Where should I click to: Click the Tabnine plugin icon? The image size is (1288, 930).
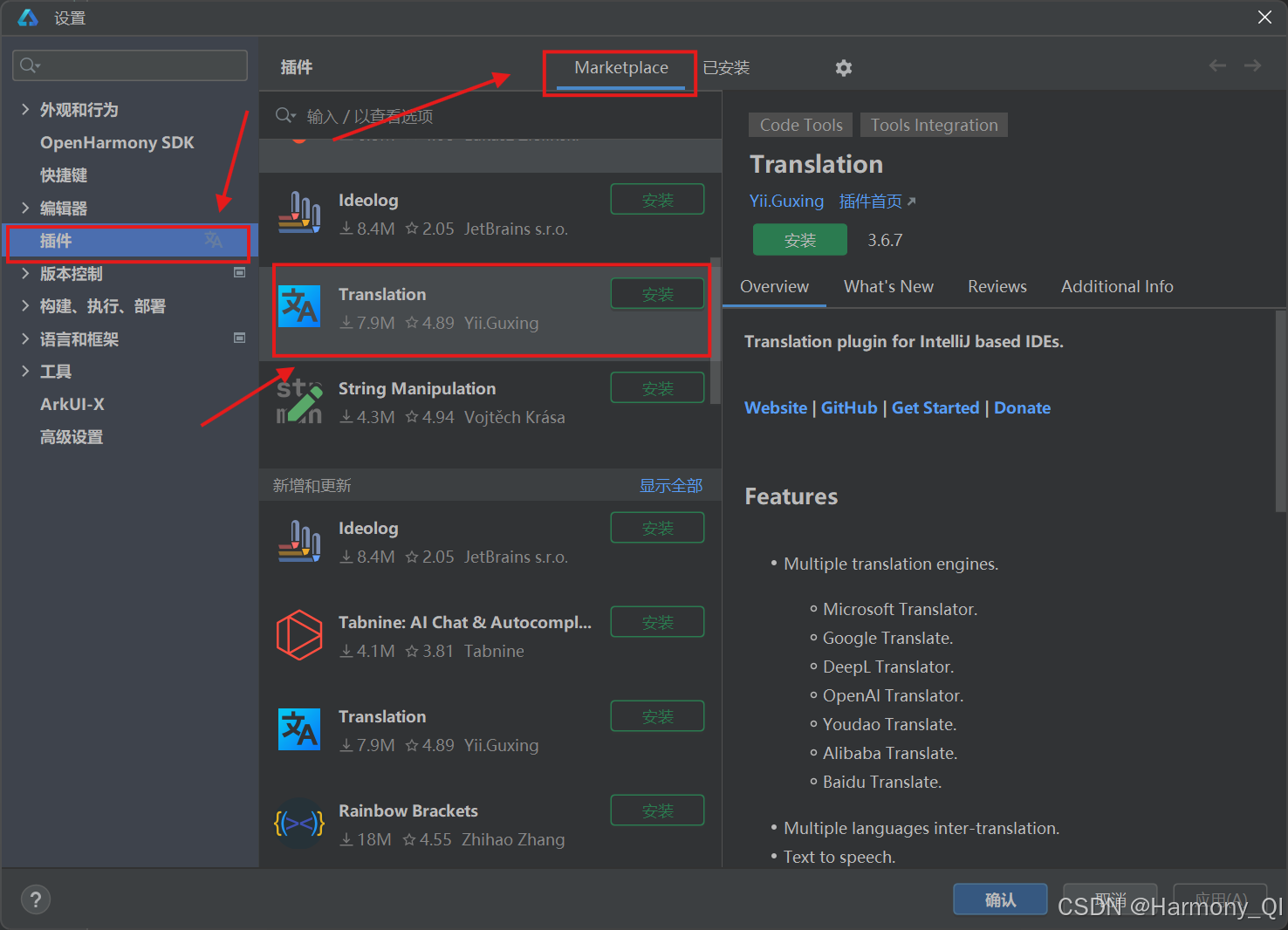click(299, 634)
